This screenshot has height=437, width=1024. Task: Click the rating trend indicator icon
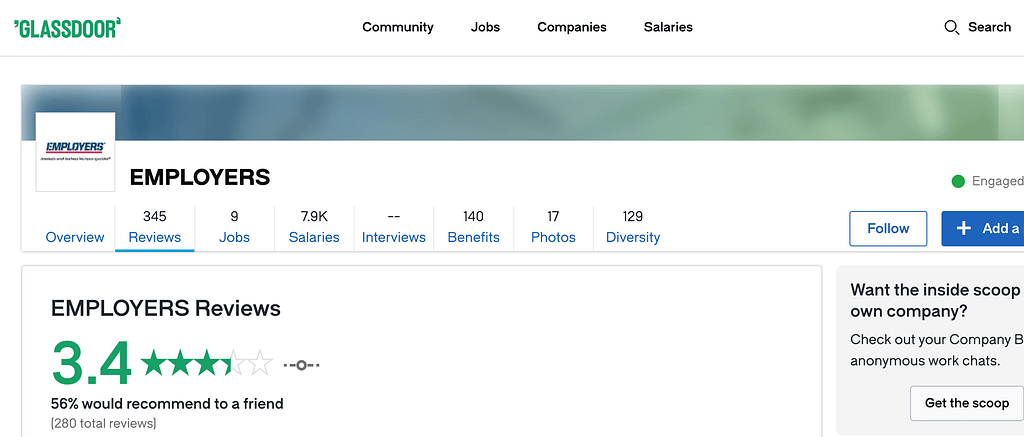pos(301,365)
